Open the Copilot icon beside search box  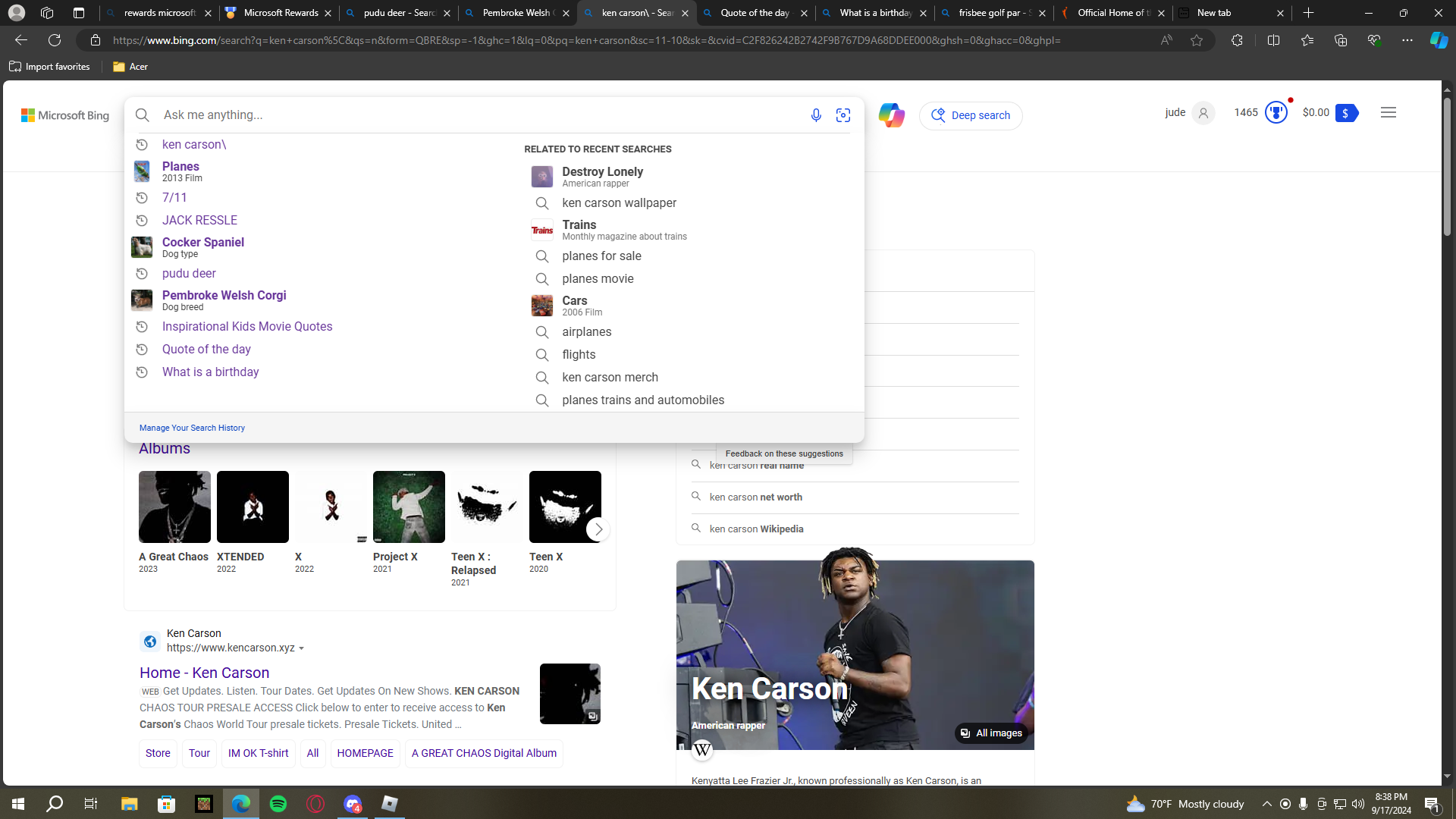pos(891,115)
